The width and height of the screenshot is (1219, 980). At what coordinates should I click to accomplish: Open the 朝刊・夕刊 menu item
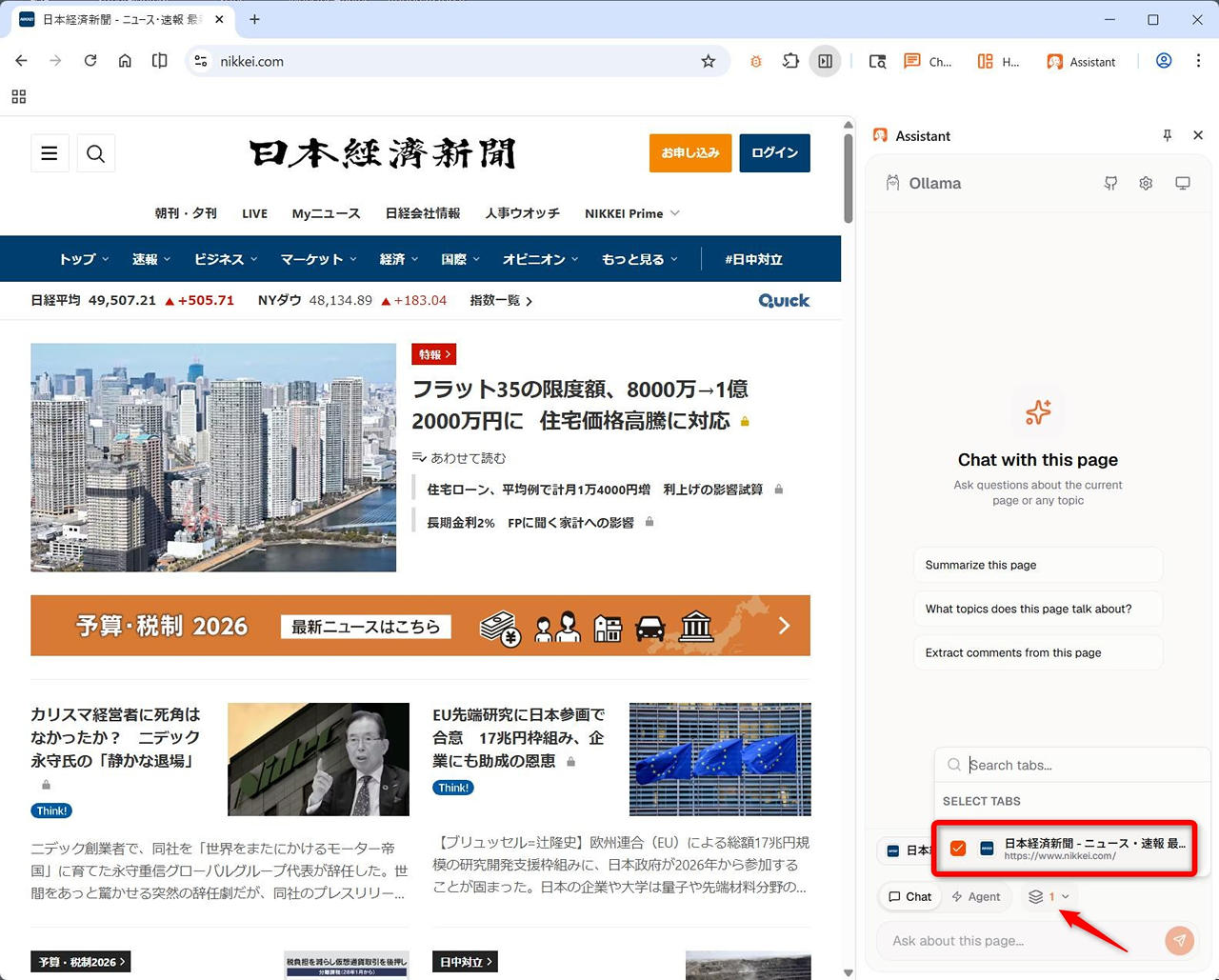(x=186, y=213)
